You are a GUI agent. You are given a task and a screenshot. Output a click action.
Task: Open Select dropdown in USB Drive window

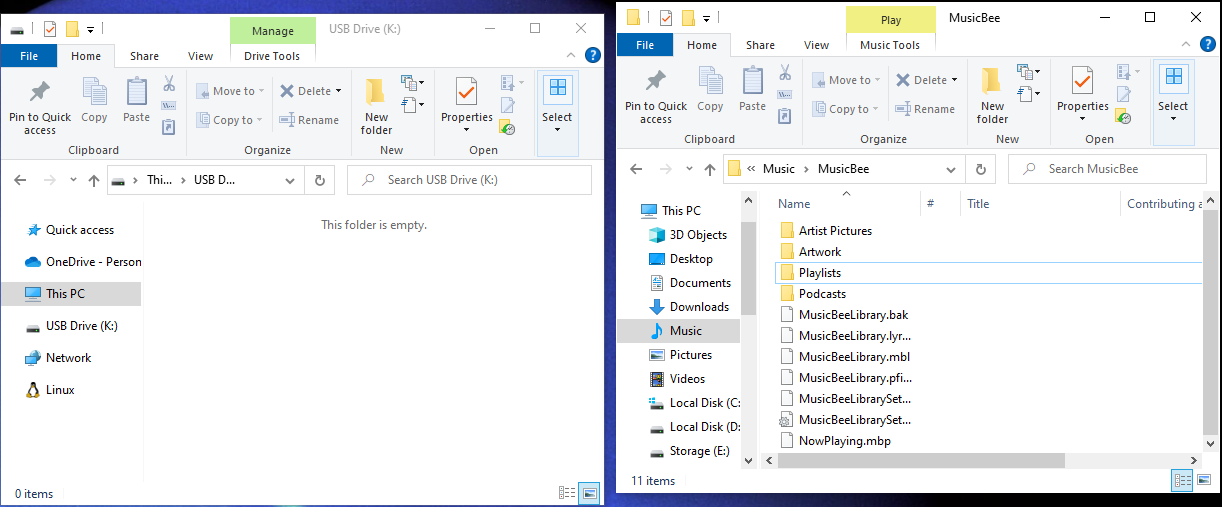point(557,117)
